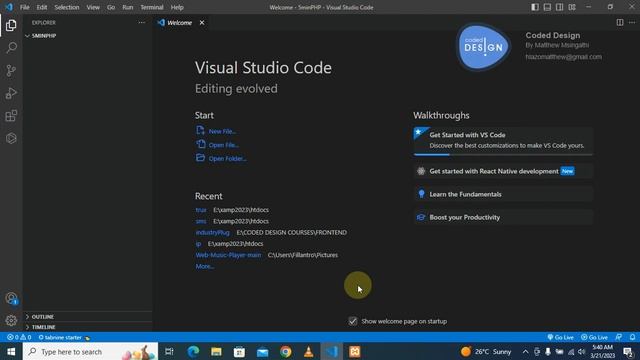
Task: Launch Microsoft Edge from taskbar
Action: [x=193, y=351]
